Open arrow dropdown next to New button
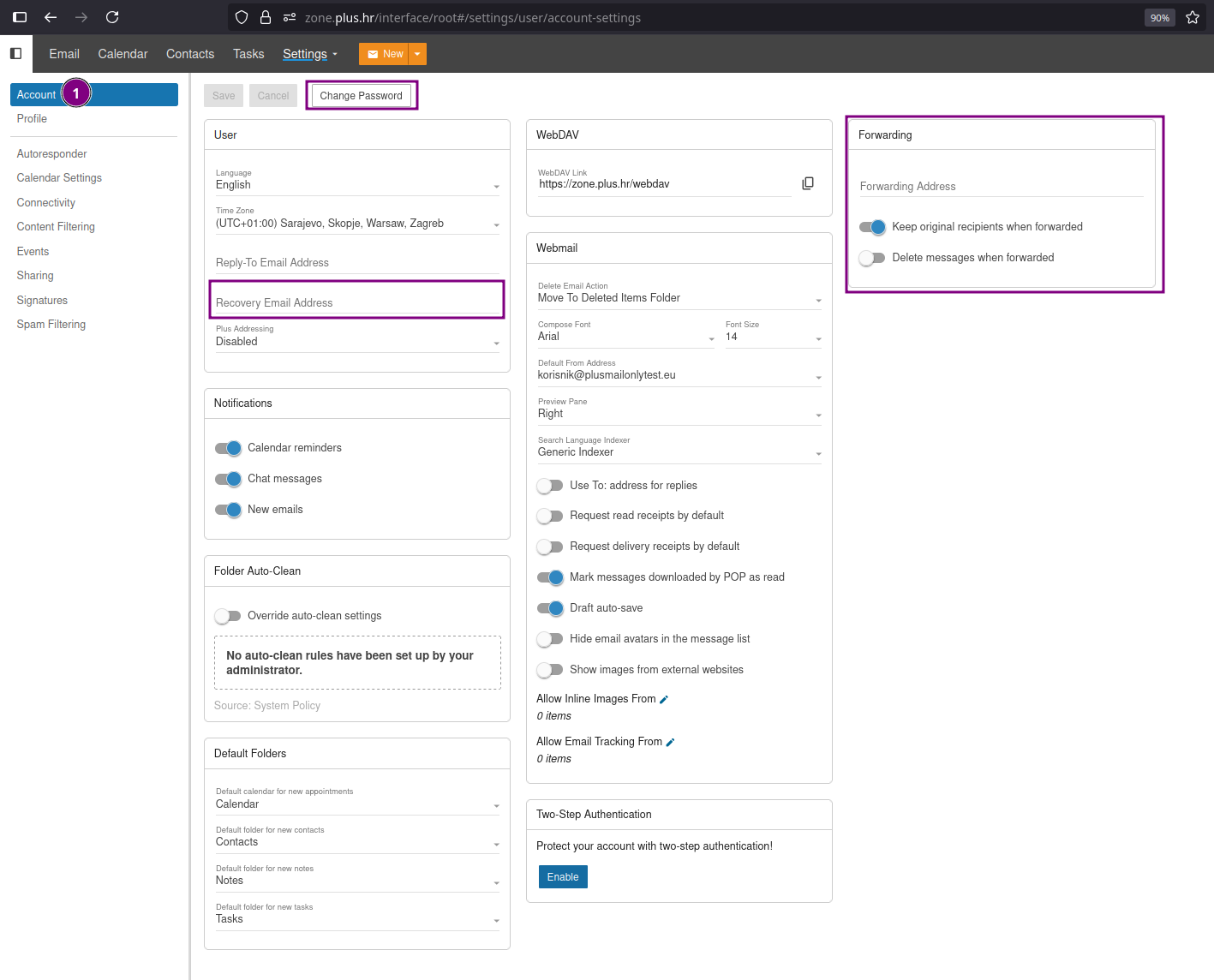Image resolution: width=1214 pixels, height=980 pixels. click(417, 54)
